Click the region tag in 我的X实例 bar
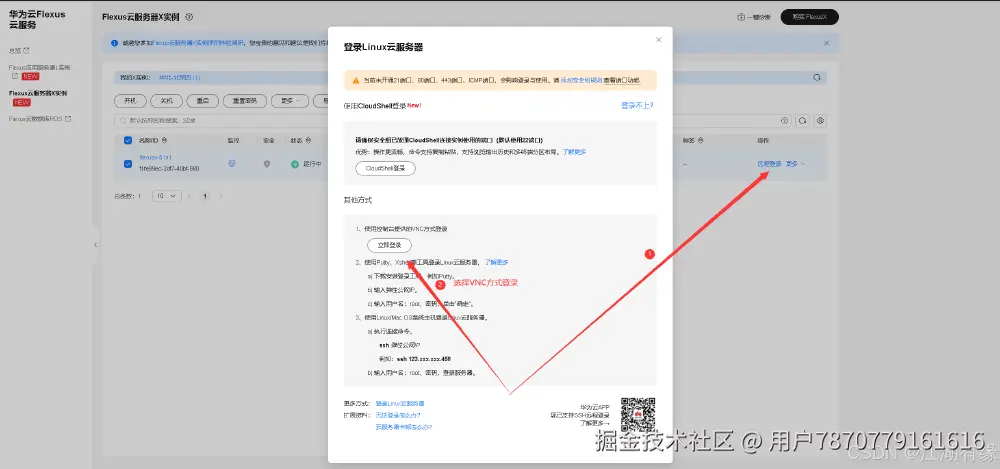 tap(180, 77)
